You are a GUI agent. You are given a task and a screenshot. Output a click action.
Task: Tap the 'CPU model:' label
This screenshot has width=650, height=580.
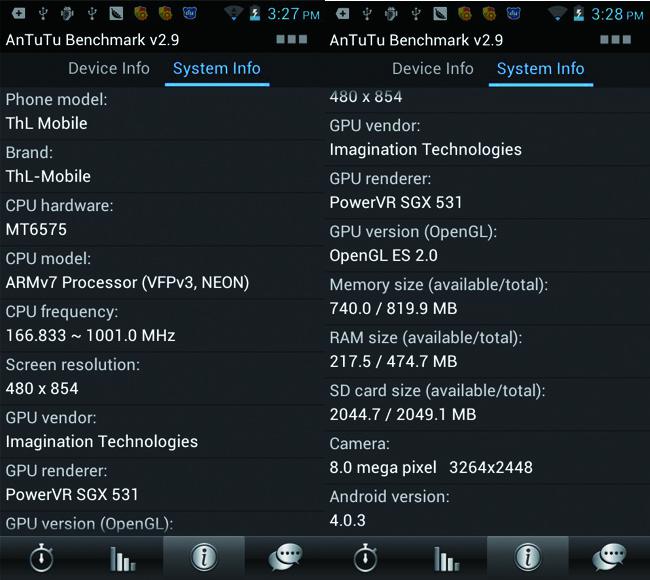(x=48, y=259)
